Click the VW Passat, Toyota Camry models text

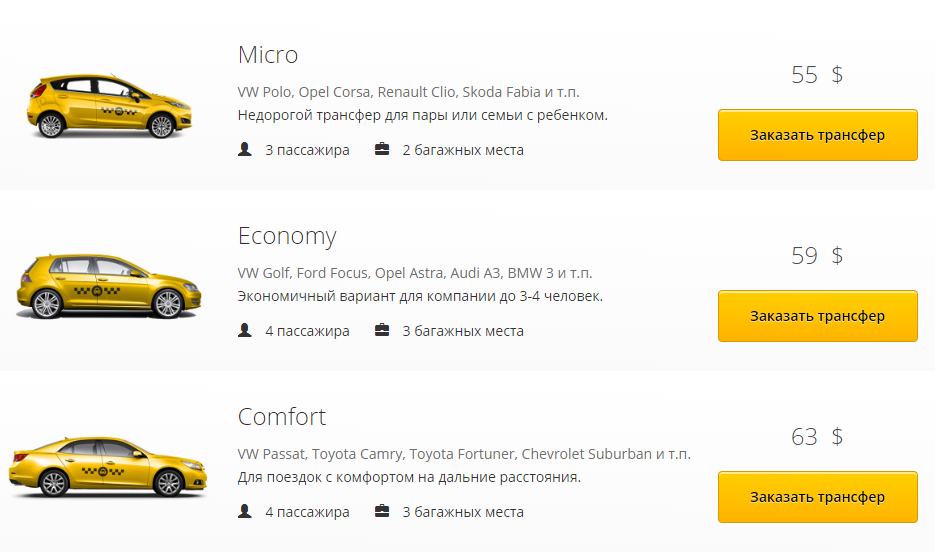click(x=464, y=454)
